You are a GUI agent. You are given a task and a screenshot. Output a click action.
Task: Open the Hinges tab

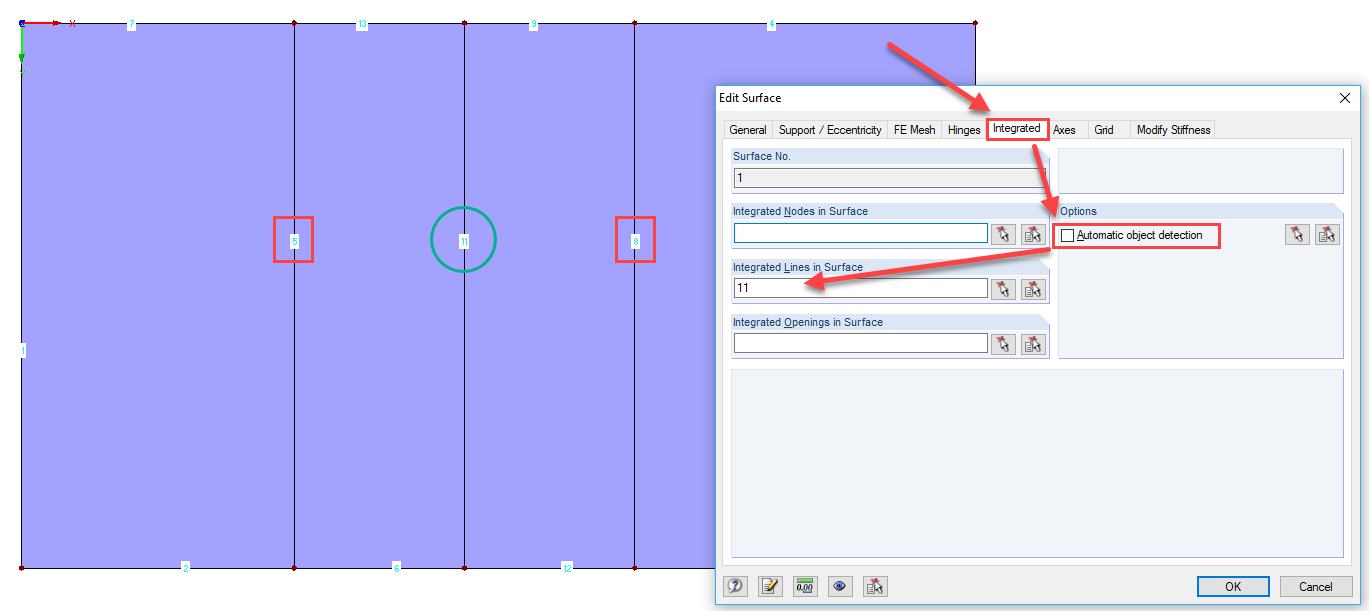point(962,129)
